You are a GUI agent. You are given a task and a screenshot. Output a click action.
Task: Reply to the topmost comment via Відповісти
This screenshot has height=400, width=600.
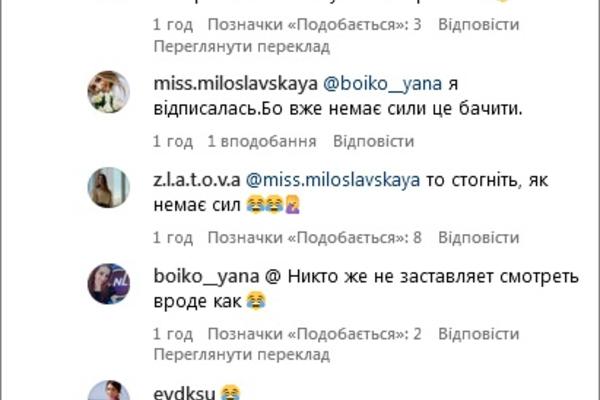(479, 24)
